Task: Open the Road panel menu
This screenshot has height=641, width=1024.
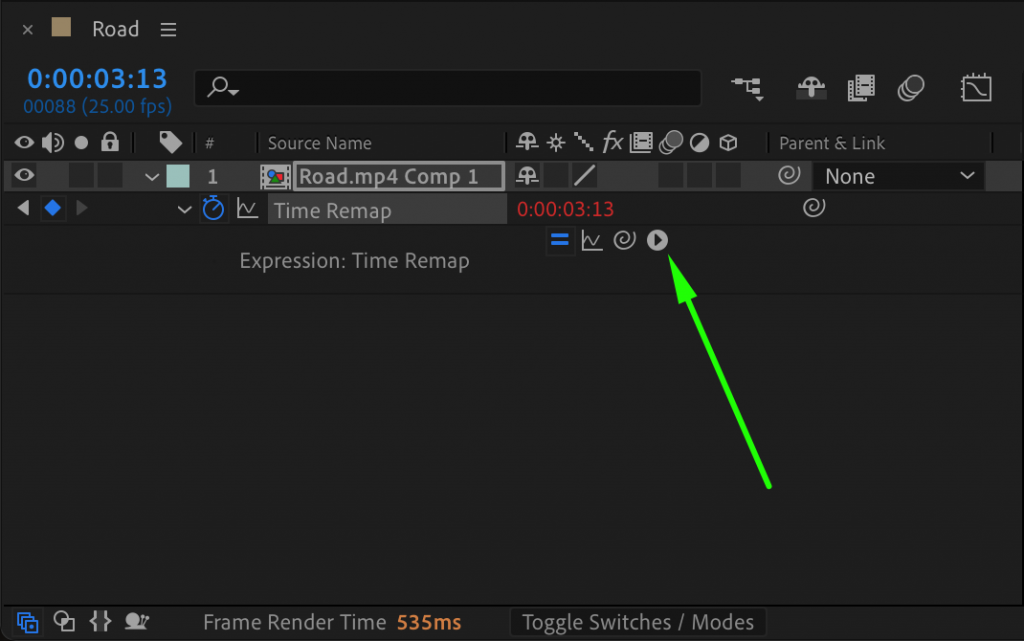Action: 168,29
